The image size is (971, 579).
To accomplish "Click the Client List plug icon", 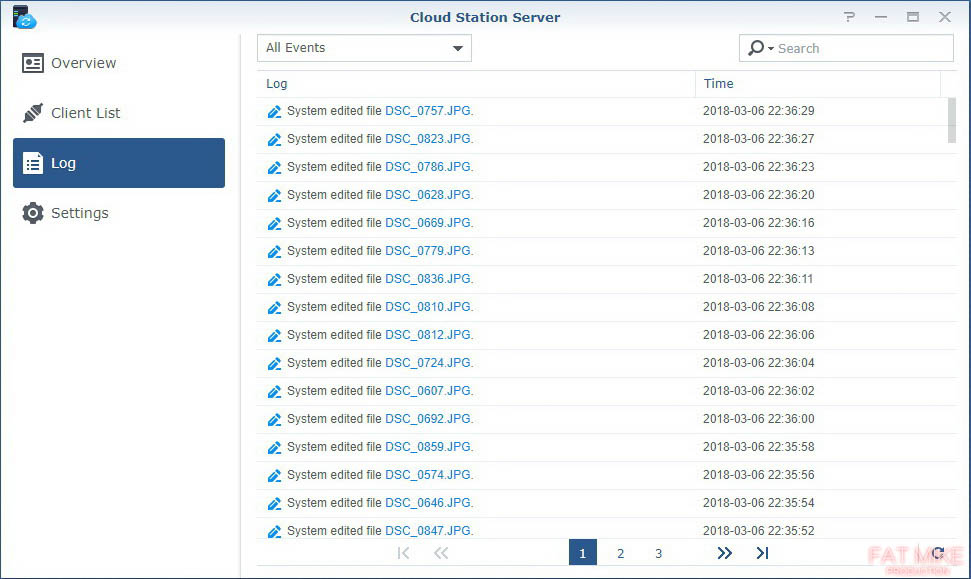I will click(33, 113).
